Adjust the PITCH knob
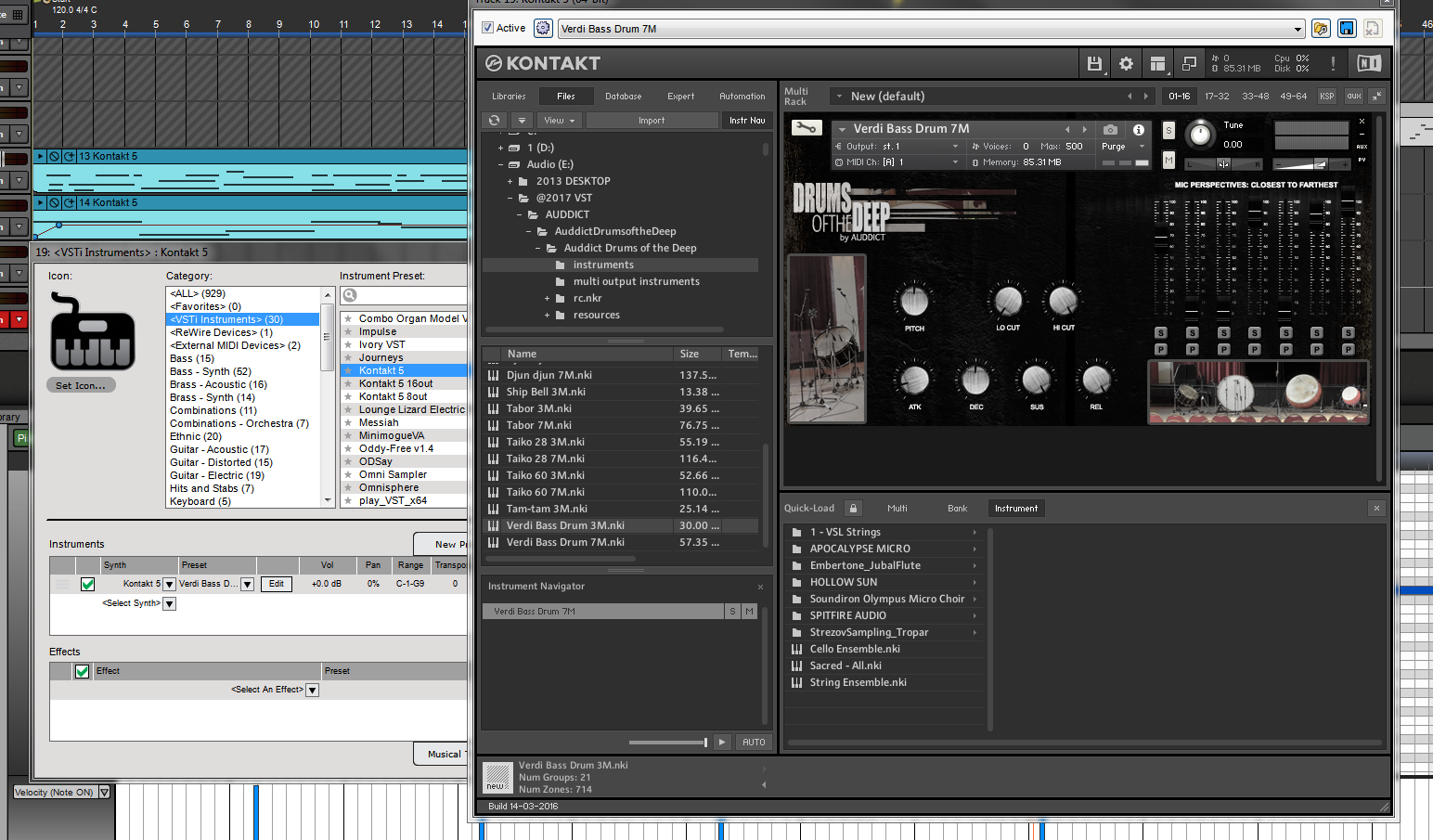This screenshot has height=840, width=1433. click(914, 301)
